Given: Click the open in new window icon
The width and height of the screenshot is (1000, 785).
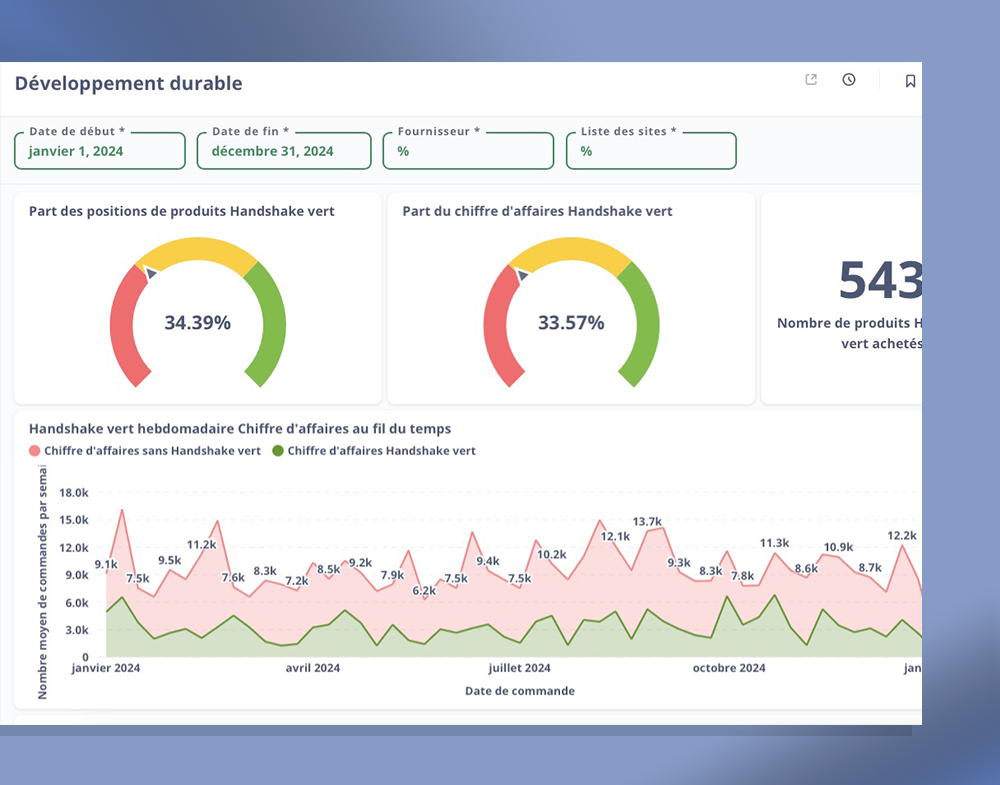Looking at the screenshot, I should click(x=811, y=80).
